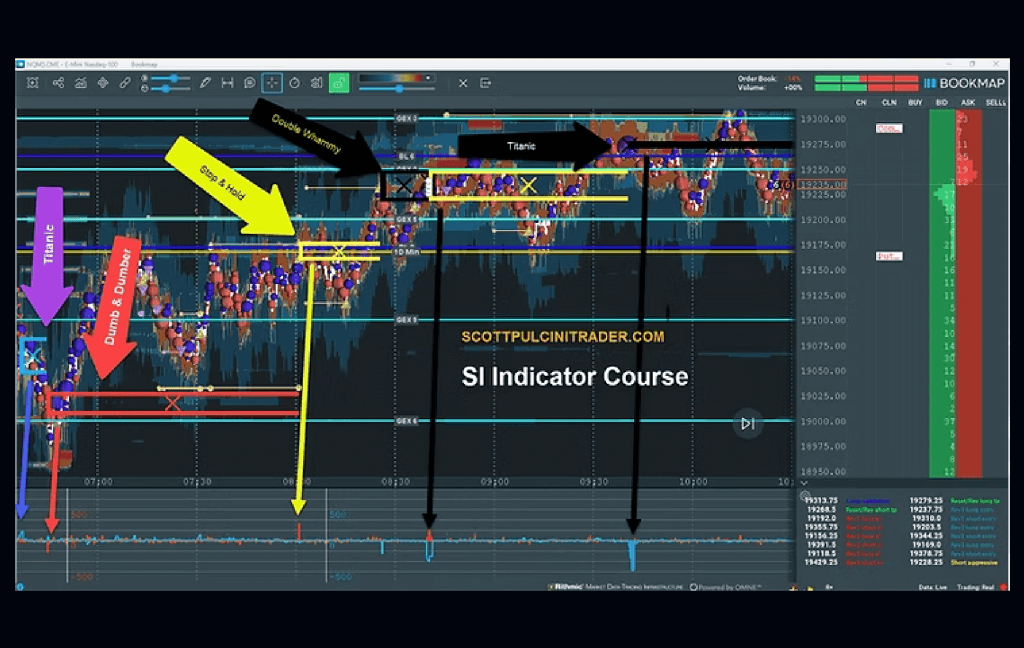Click the 19228.25 indicator value
Screen dimensions: 1024x648
pos(926,562)
